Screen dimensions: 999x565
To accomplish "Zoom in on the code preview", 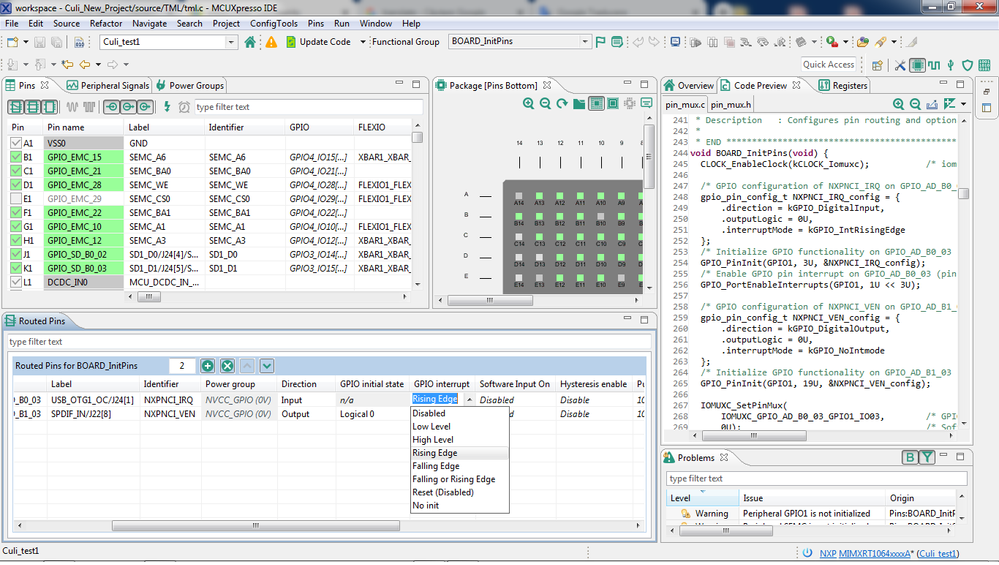I will (x=899, y=104).
